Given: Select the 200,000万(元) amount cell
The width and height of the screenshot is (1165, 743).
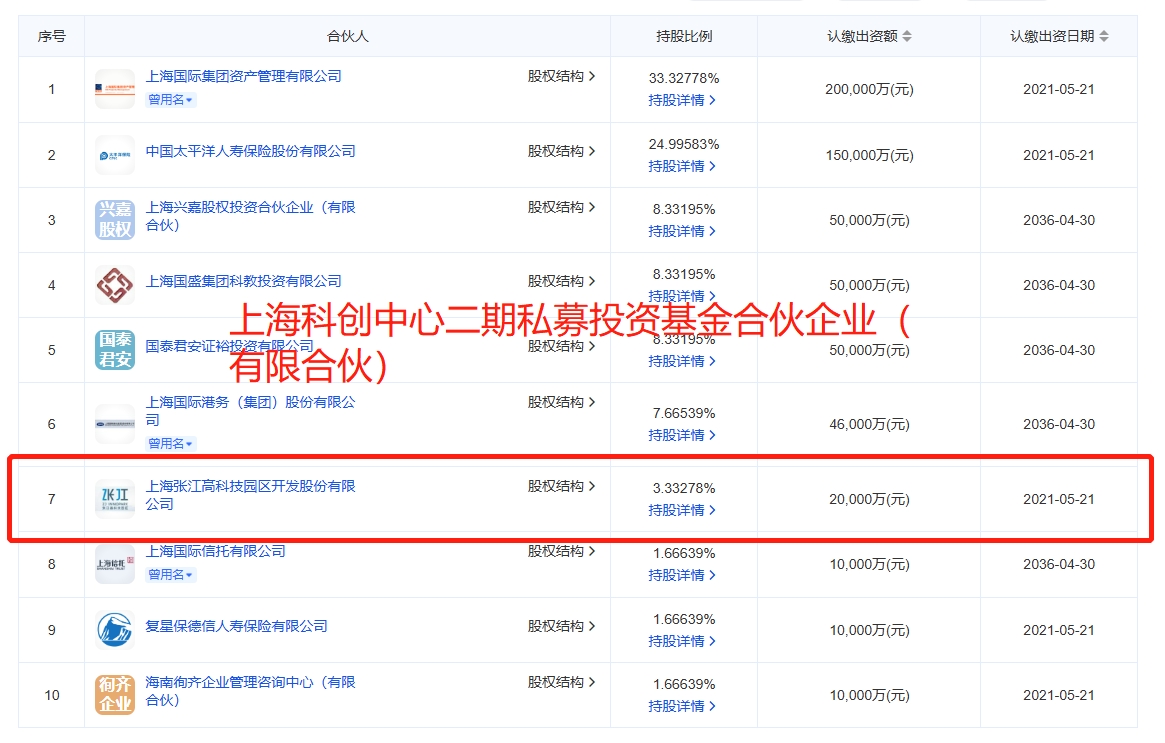Looking at the screenshot, I should [x=869, y=89].
